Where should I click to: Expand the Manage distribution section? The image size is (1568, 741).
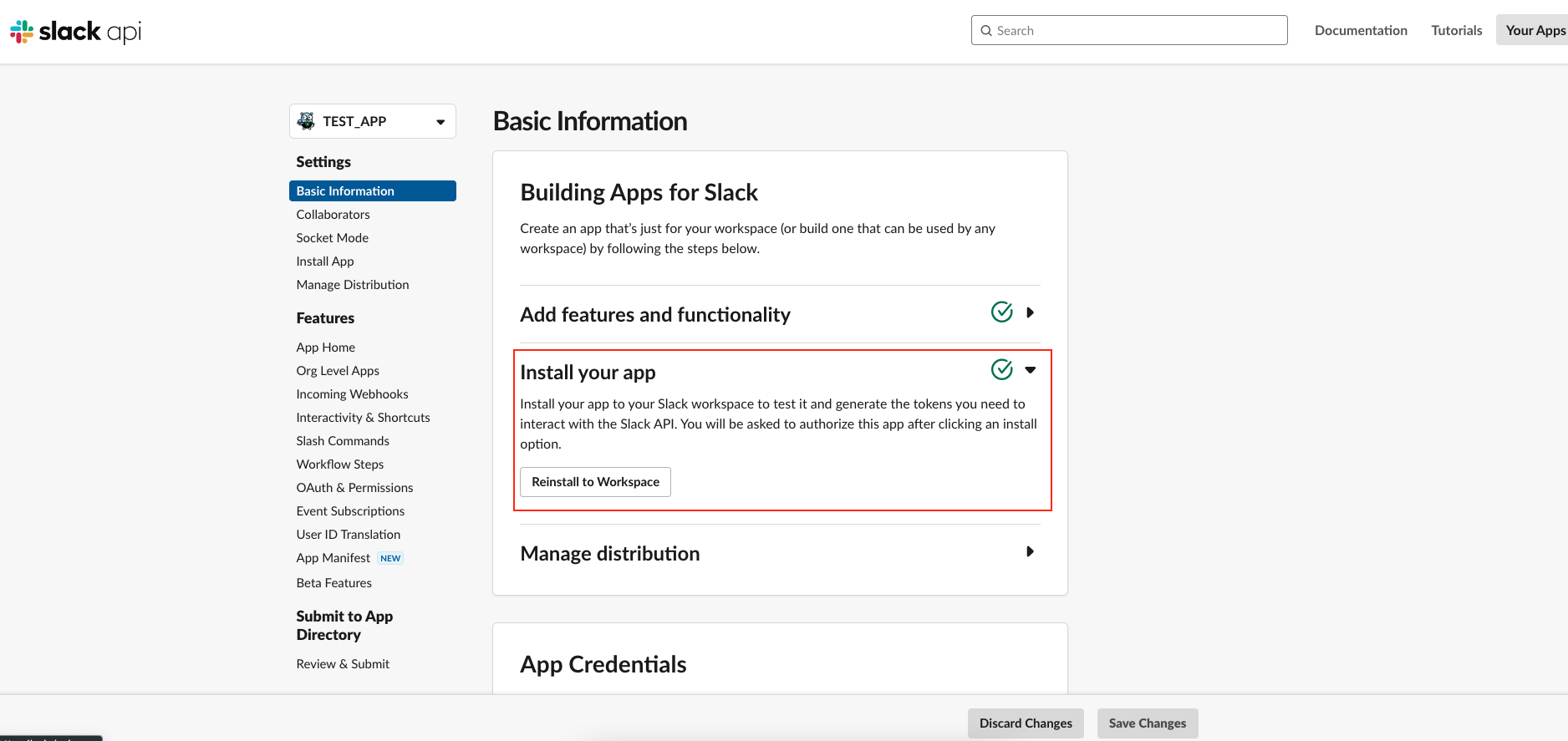tap(1030, 551)
